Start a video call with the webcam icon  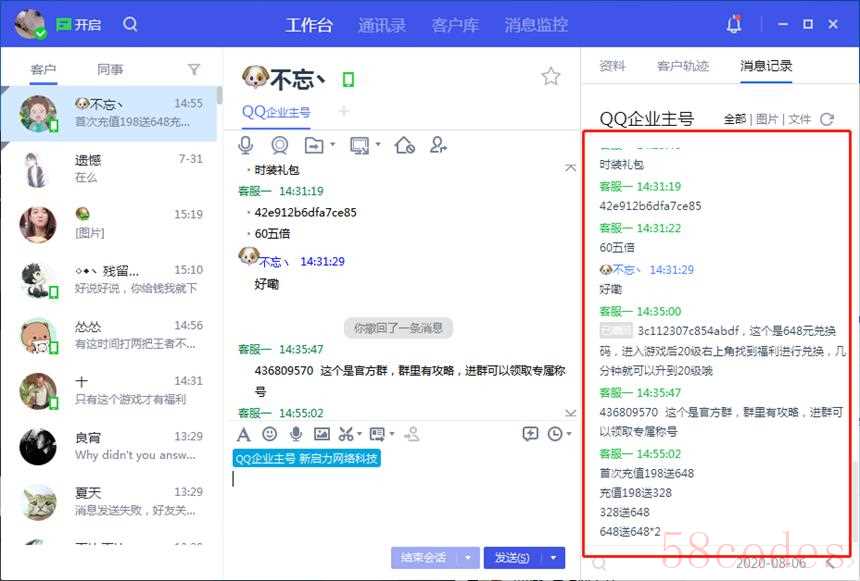coord(280,145)
